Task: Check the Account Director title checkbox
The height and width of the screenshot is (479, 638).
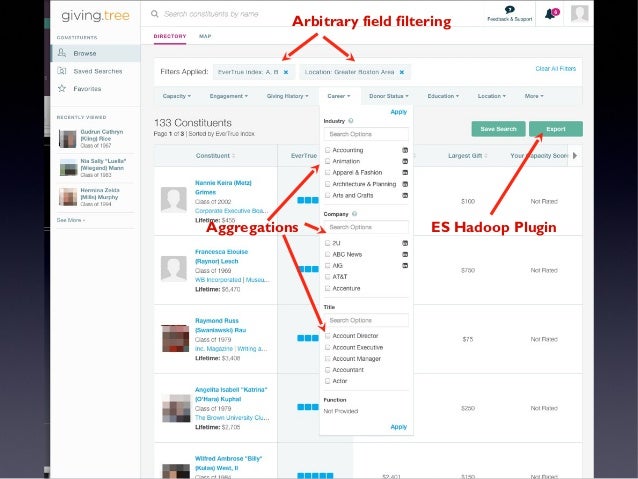Action: click(x=327, y=336)
